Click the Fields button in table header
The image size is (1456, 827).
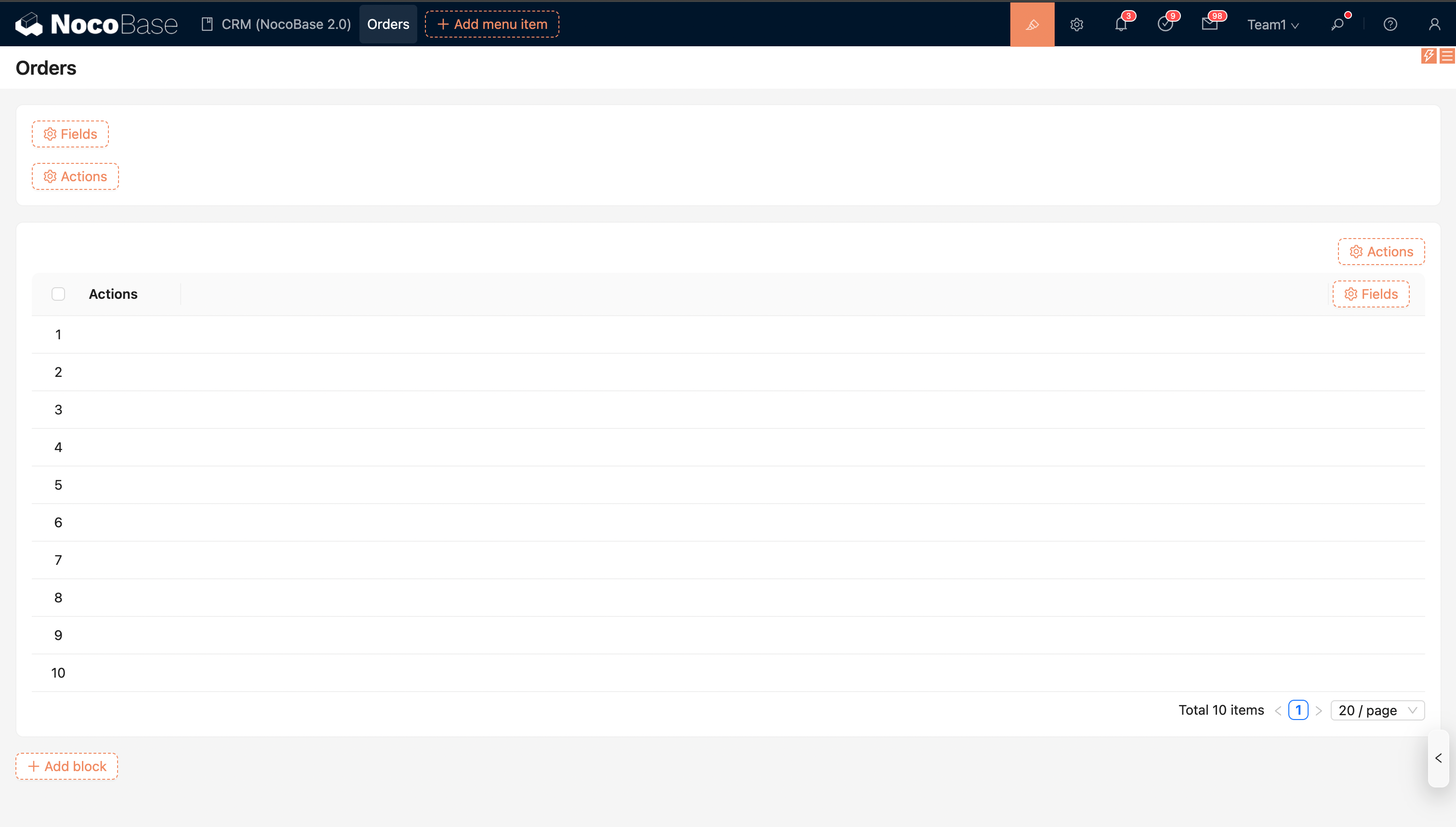coord(1370,293)
